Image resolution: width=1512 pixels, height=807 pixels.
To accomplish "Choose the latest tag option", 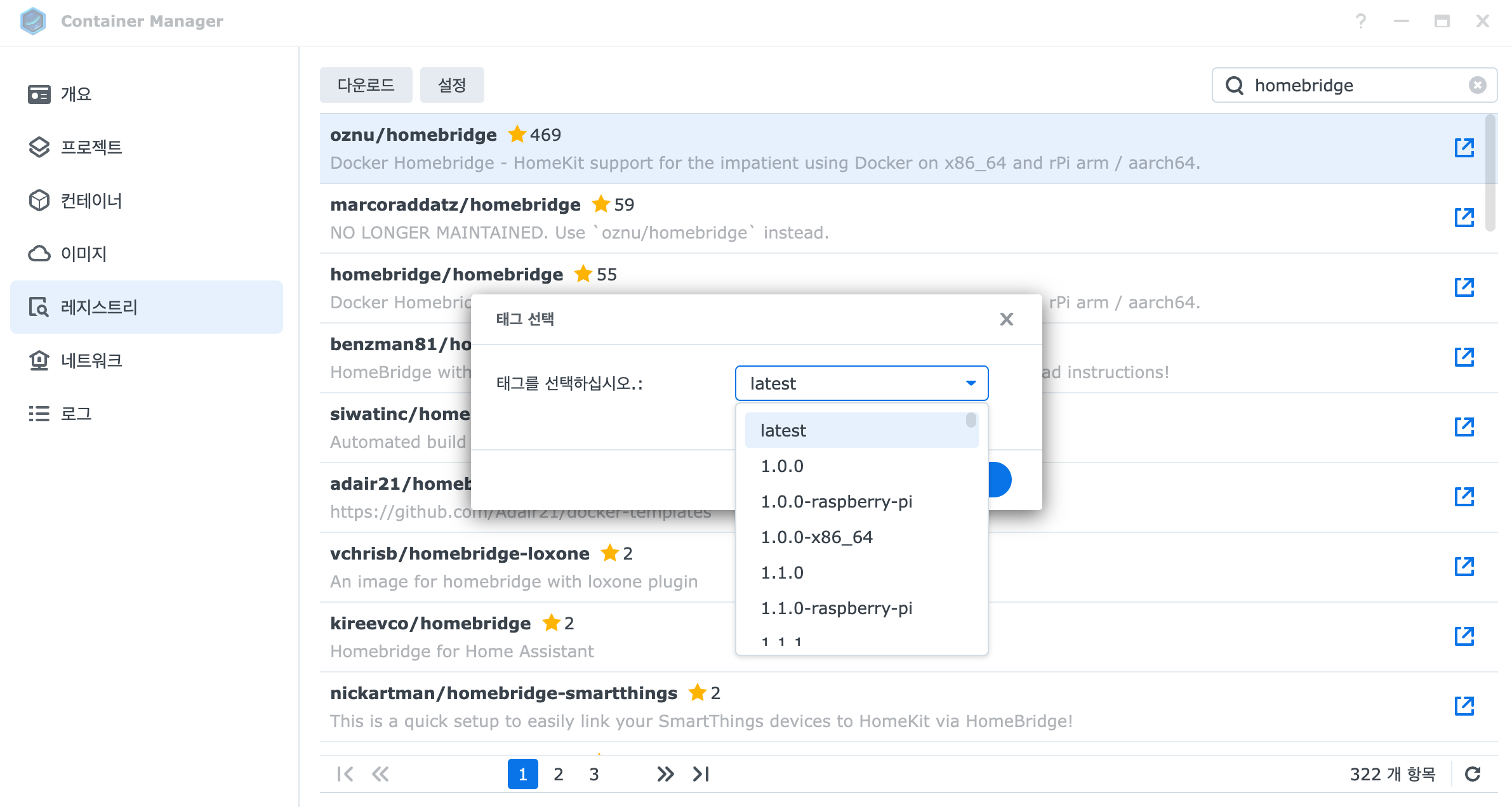I will point(862,430).
